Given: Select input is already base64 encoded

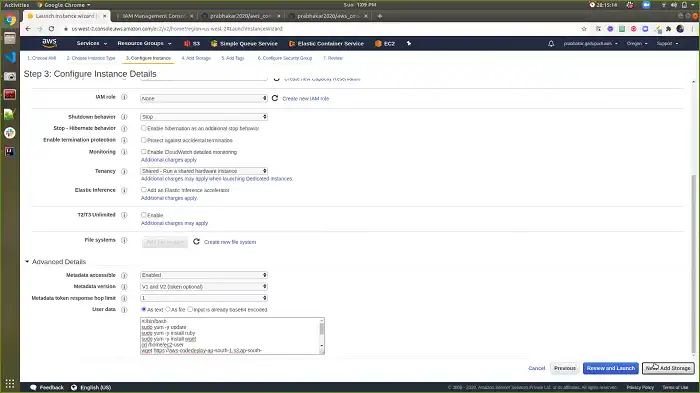Looking at the screenshot, I should pyautogui.click(x=190, y=309).
